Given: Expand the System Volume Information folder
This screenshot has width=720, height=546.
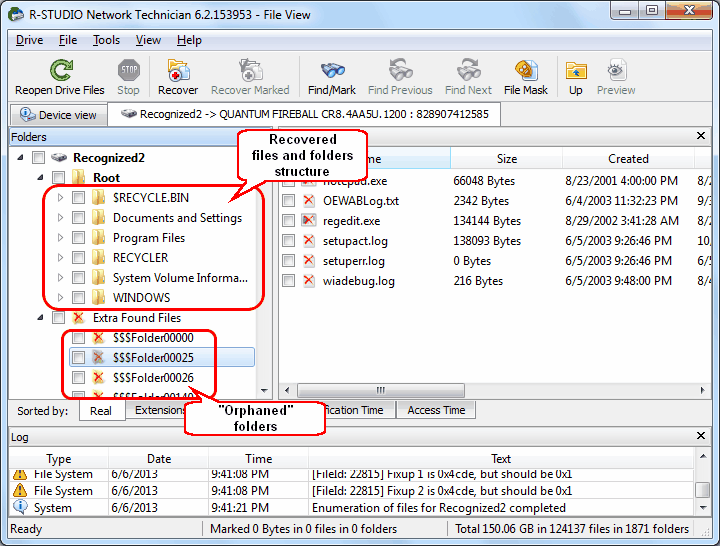Looking at the screenshot, I should coord(60,277).
